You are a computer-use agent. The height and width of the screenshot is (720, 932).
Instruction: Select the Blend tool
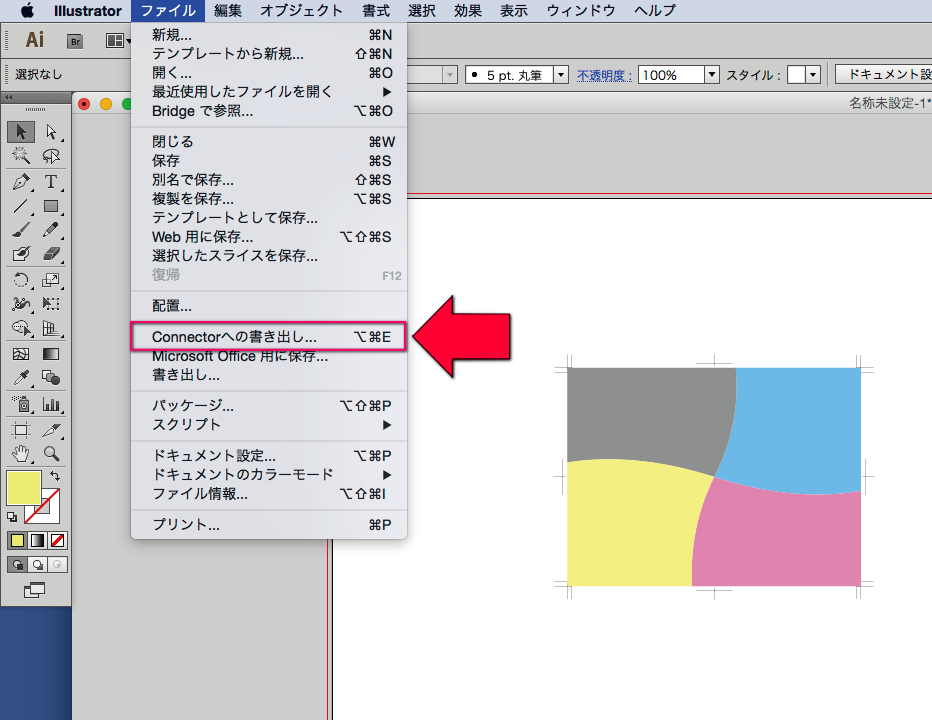(x=51, y=378)
